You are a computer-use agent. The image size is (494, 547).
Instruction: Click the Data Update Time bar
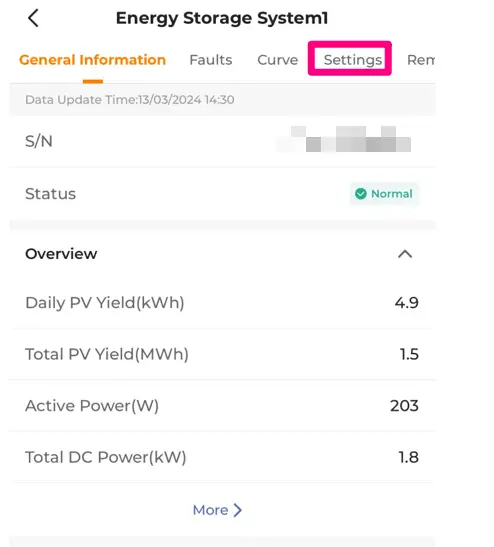(222, 100)
